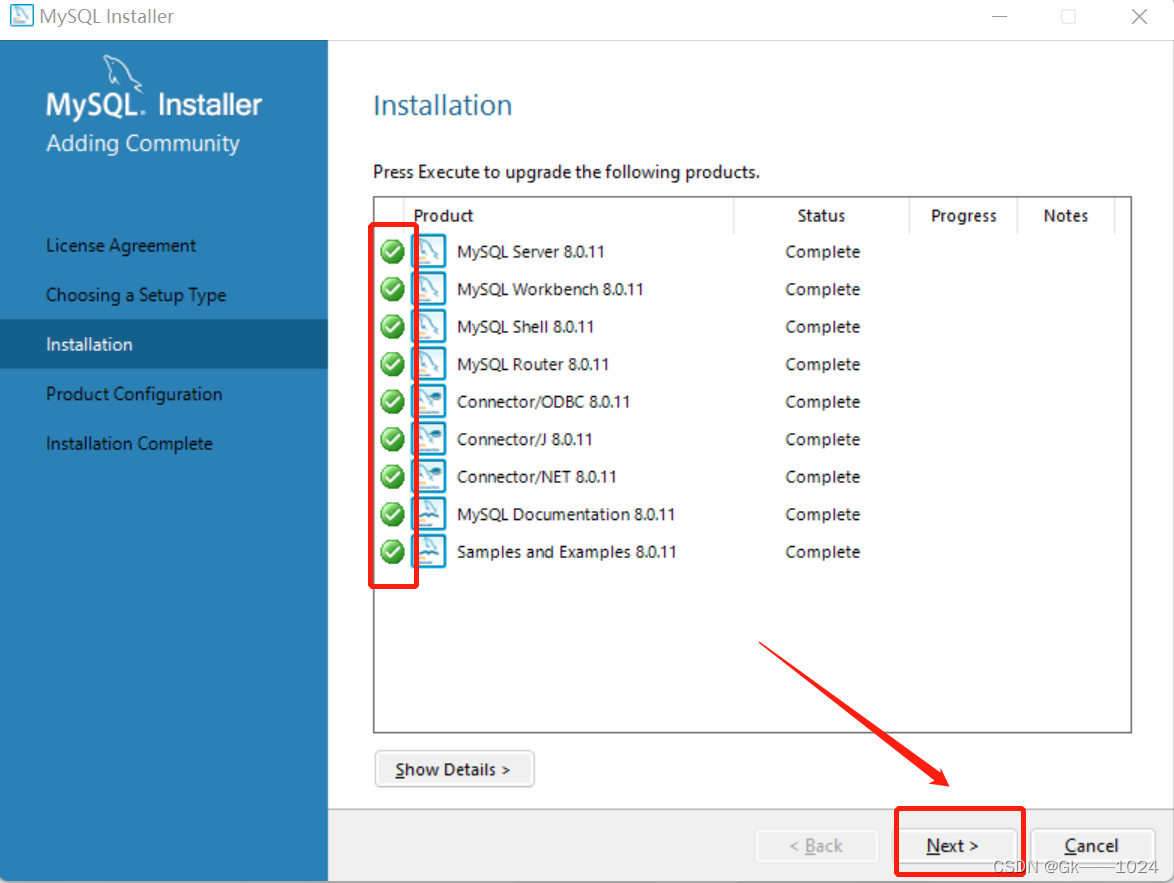
Task: Select the MySQL Workbench 8.0.11 row name
Action: 550,289
